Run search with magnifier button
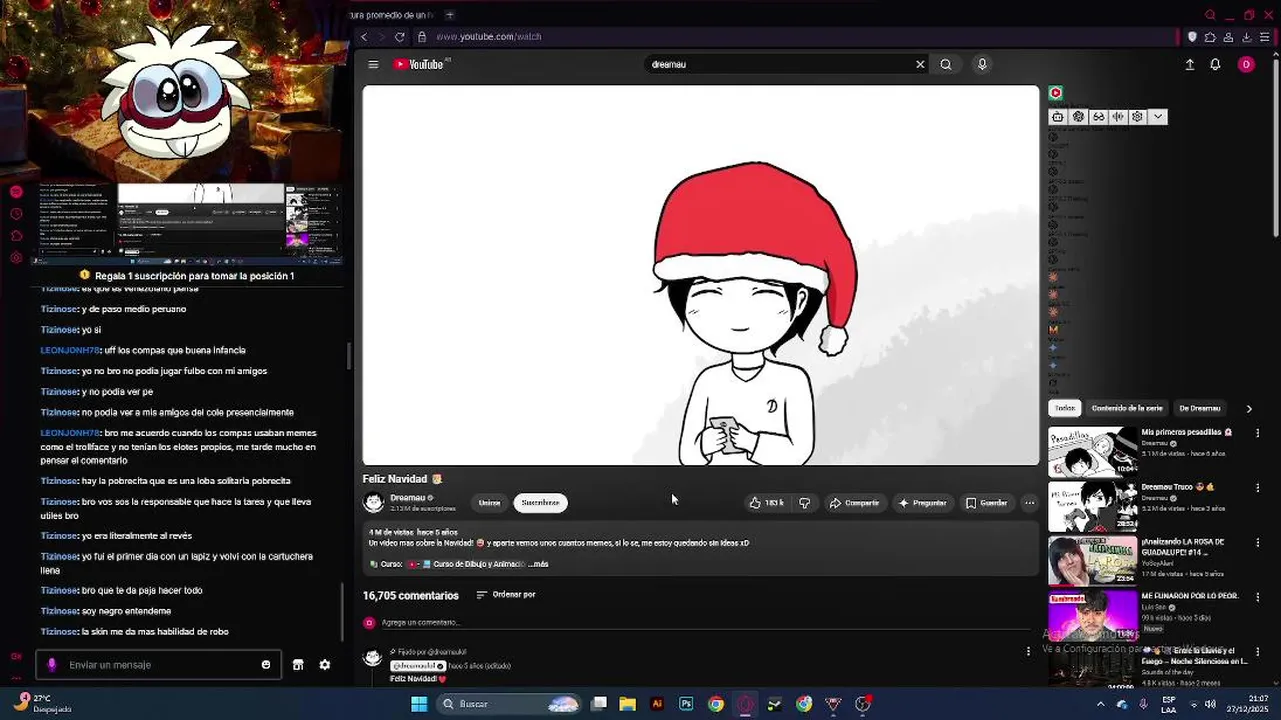 [946, 64]
